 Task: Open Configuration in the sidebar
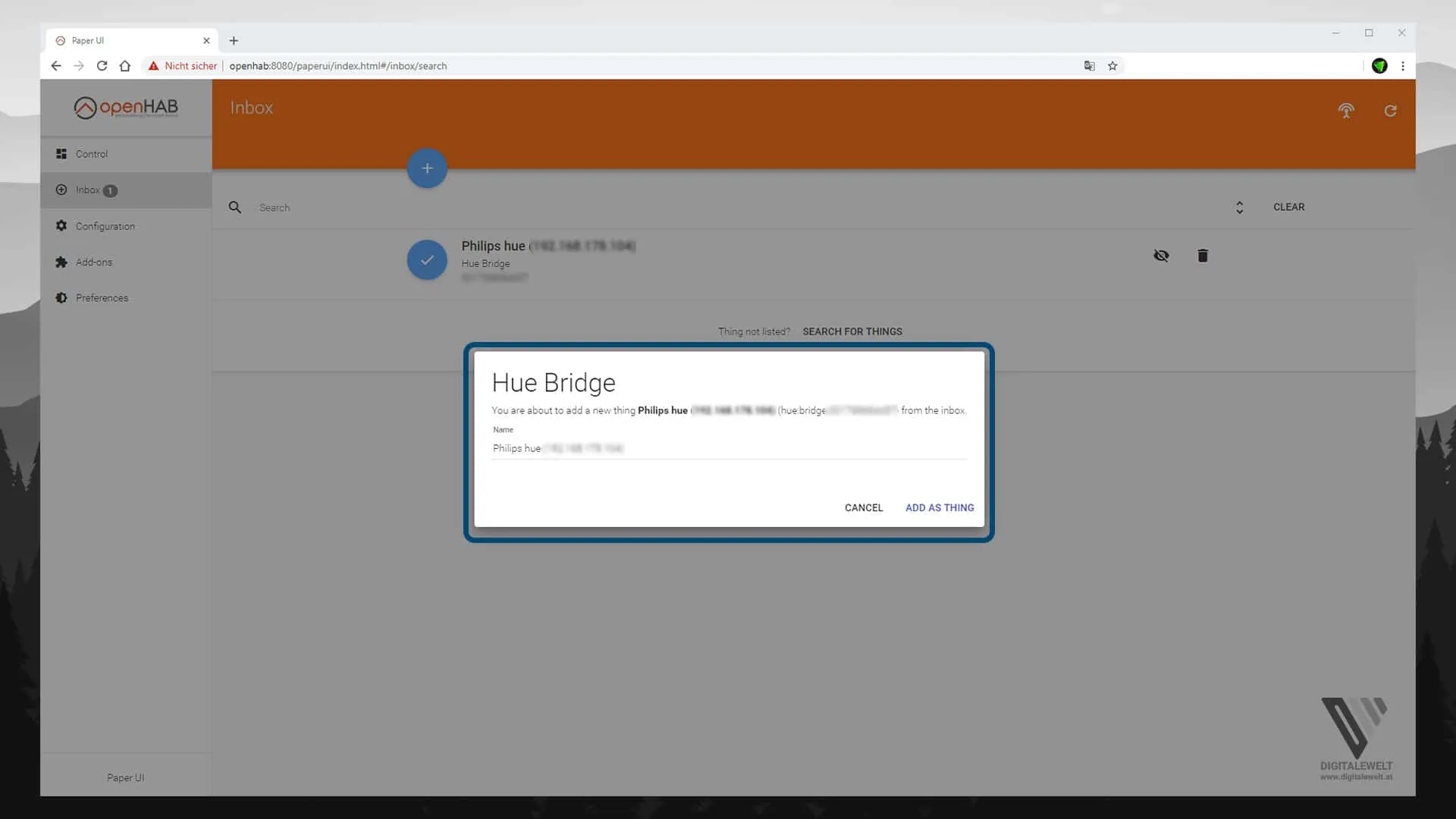(126, 226)
